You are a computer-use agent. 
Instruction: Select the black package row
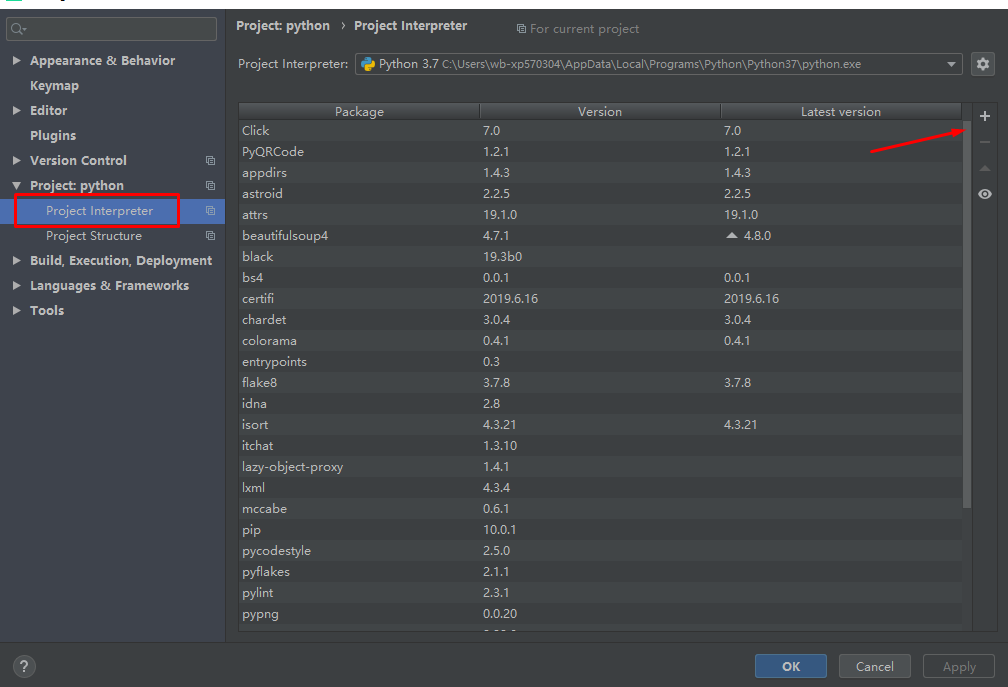600,256
